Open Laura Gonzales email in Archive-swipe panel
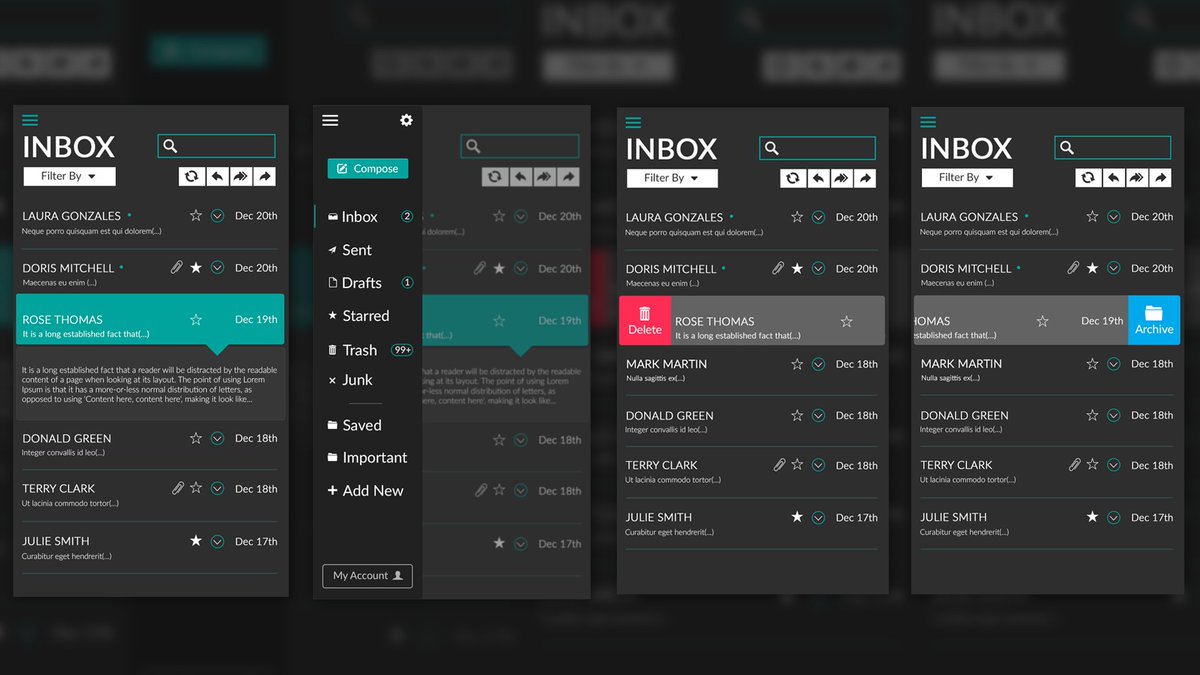Screen dimensions: 1200x675 click(1046, 223)
